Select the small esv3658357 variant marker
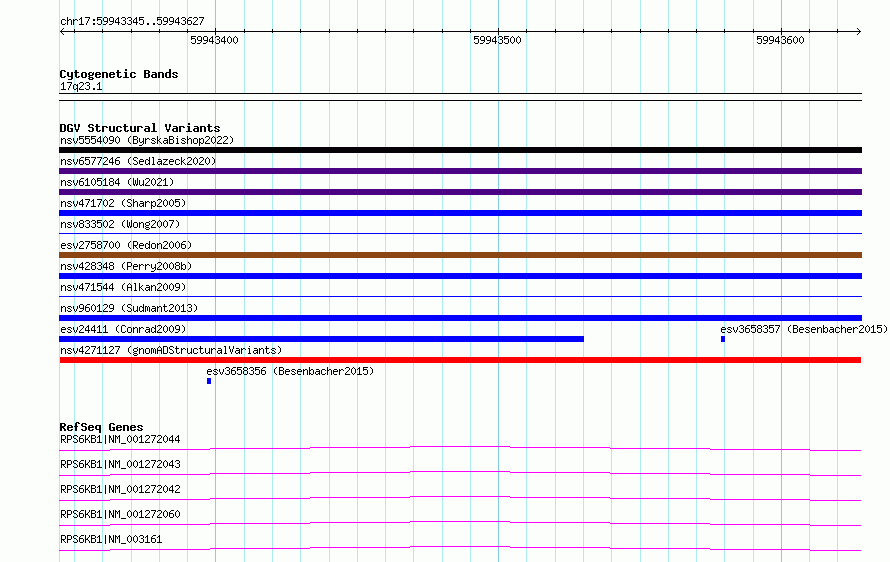 tap(723, 339)
